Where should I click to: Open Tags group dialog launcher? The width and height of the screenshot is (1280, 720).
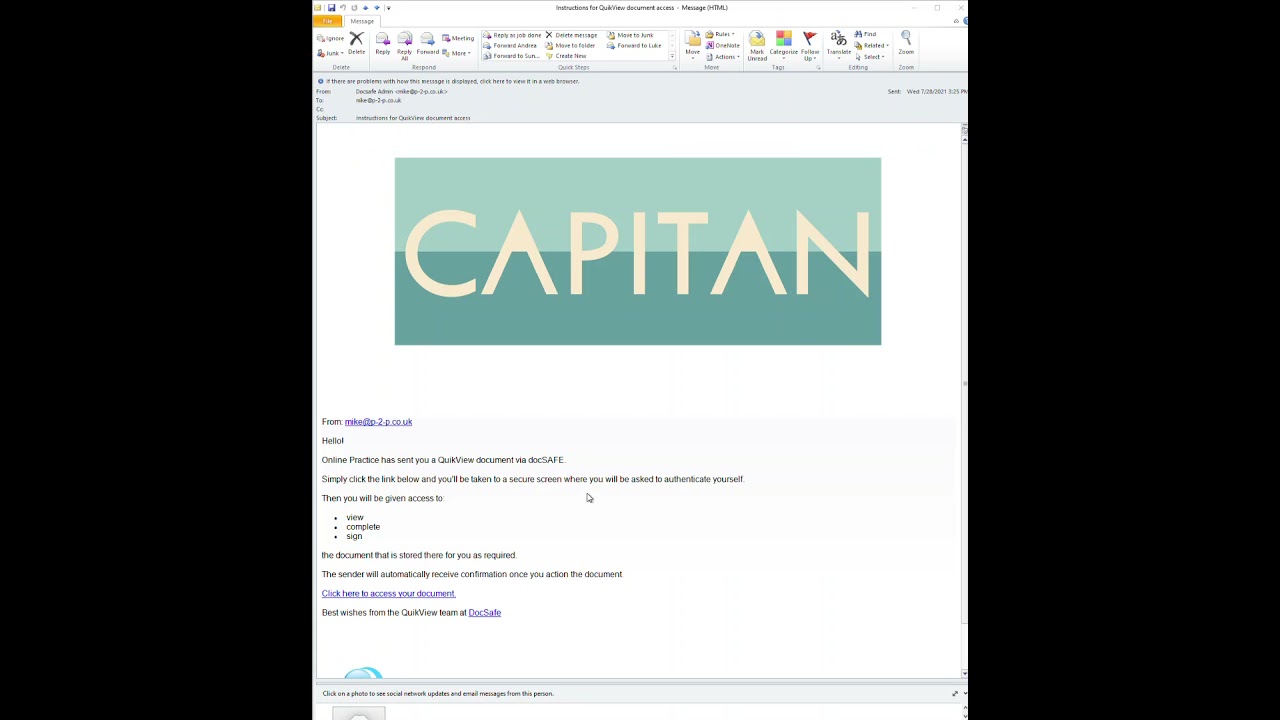coord(818,67)
